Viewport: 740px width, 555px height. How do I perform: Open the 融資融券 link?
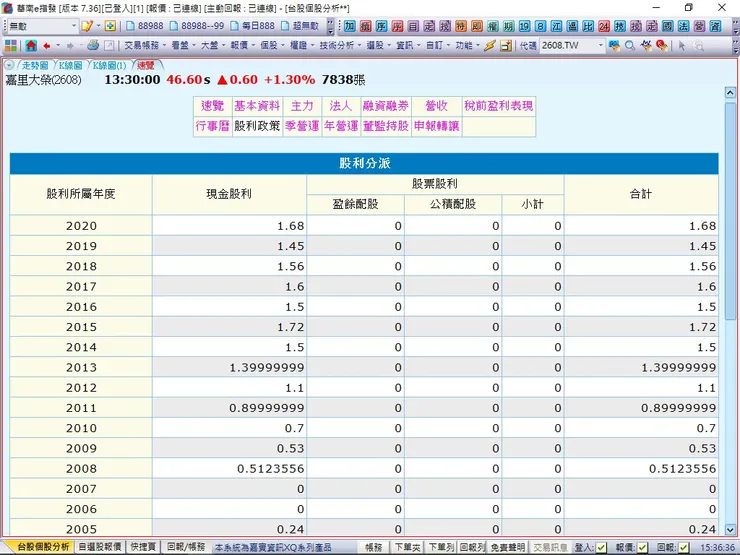386,106
